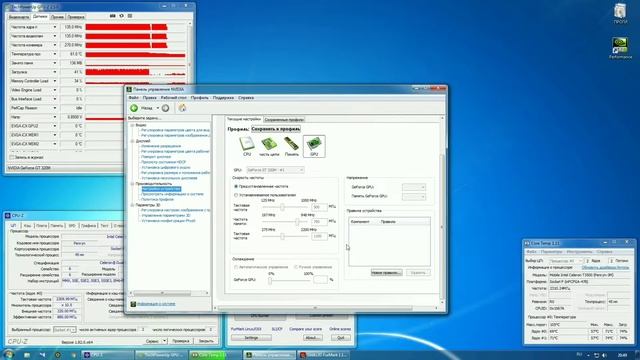Viewport: 640px width, 360px height.
Task: Select the GPU component icon
Action: click(314, 146)
